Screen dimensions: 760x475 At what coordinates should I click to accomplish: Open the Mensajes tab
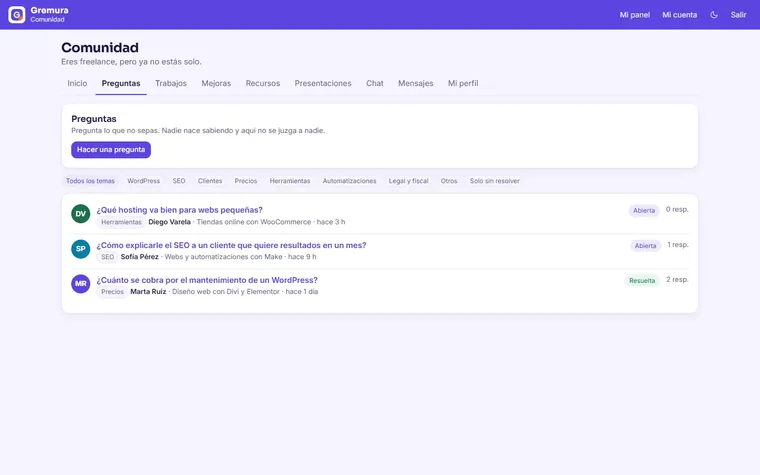point(415,83)
